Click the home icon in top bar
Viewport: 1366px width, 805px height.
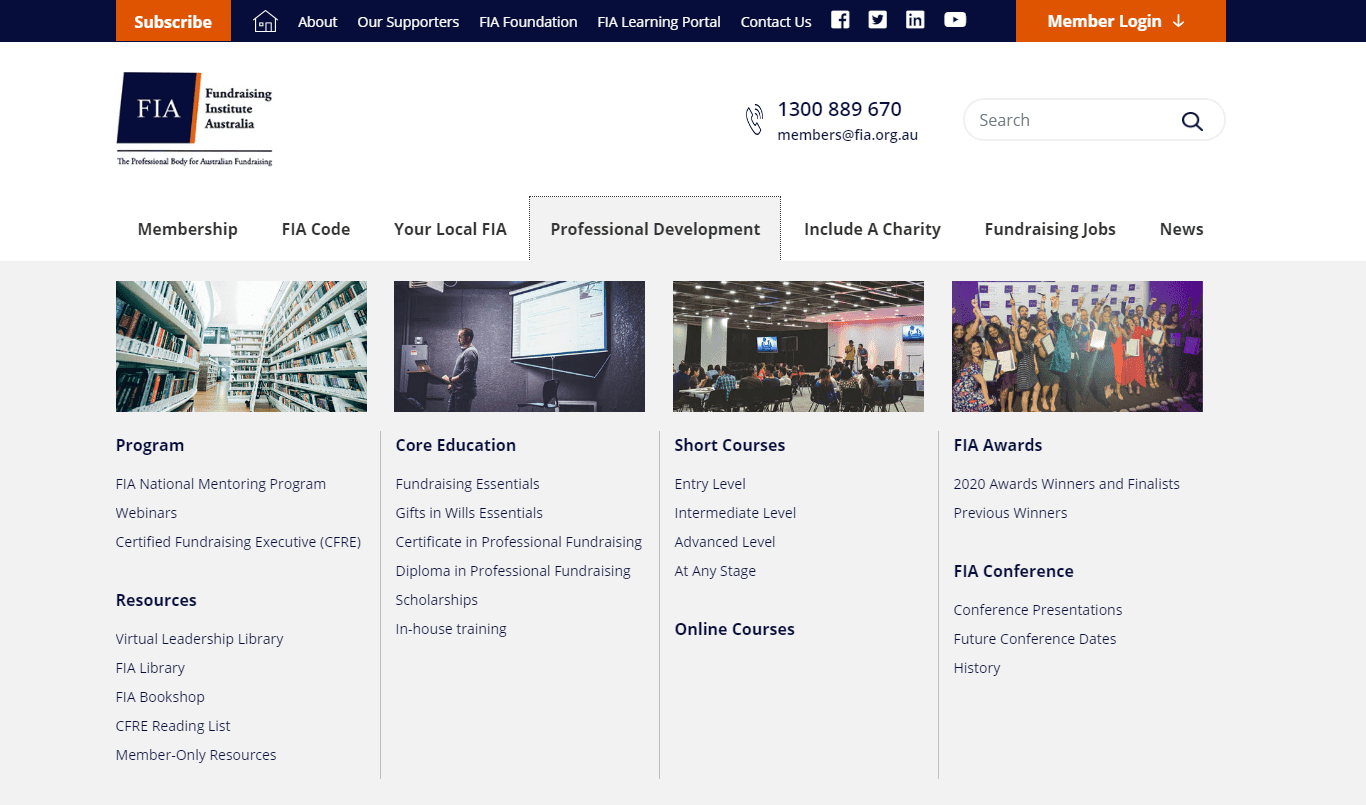(x=265, y=21)
